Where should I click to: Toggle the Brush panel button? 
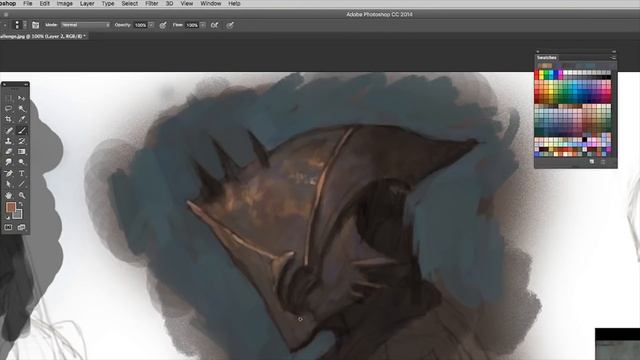36,25
